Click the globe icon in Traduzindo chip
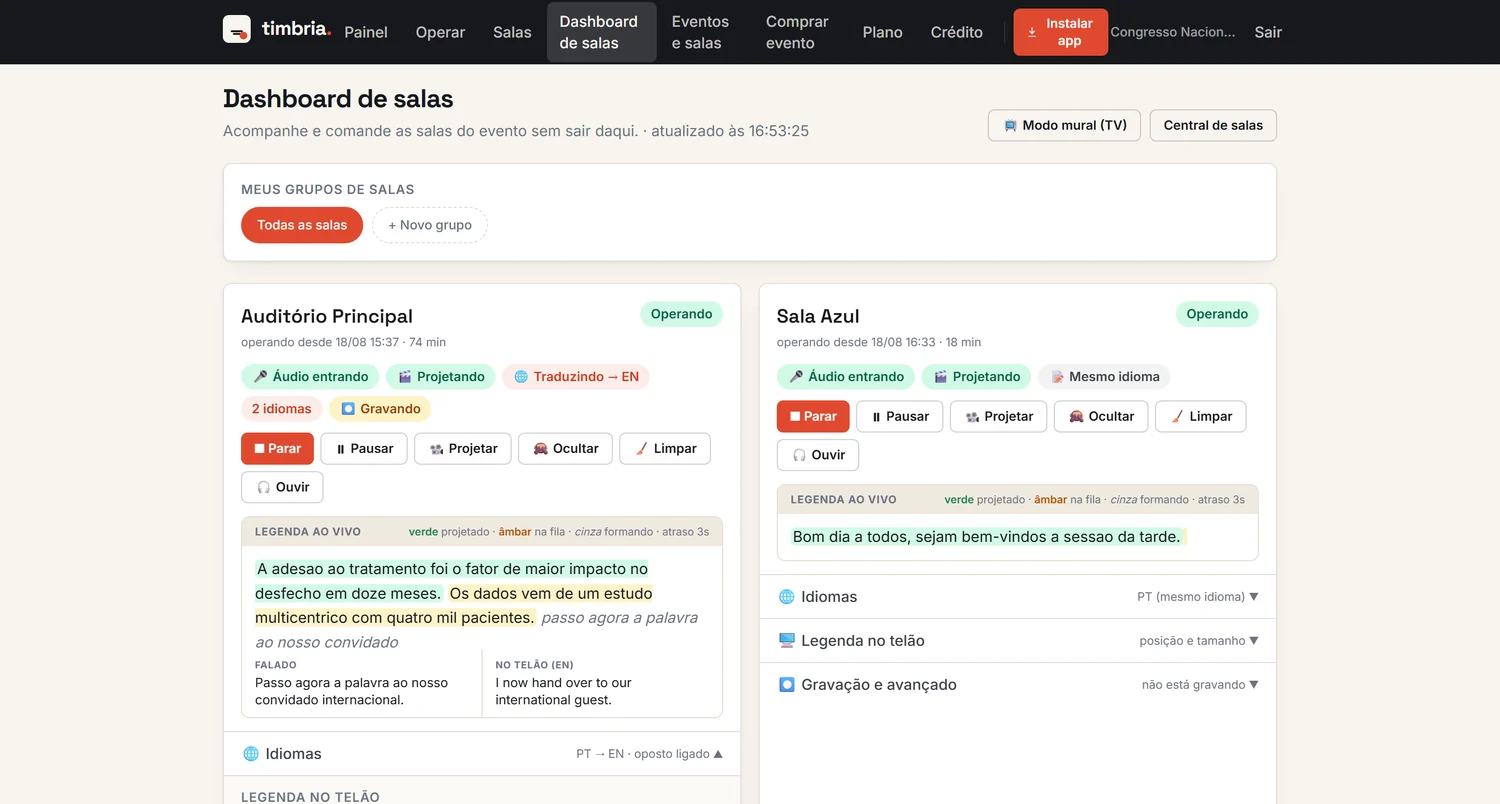 coord(521,377)
